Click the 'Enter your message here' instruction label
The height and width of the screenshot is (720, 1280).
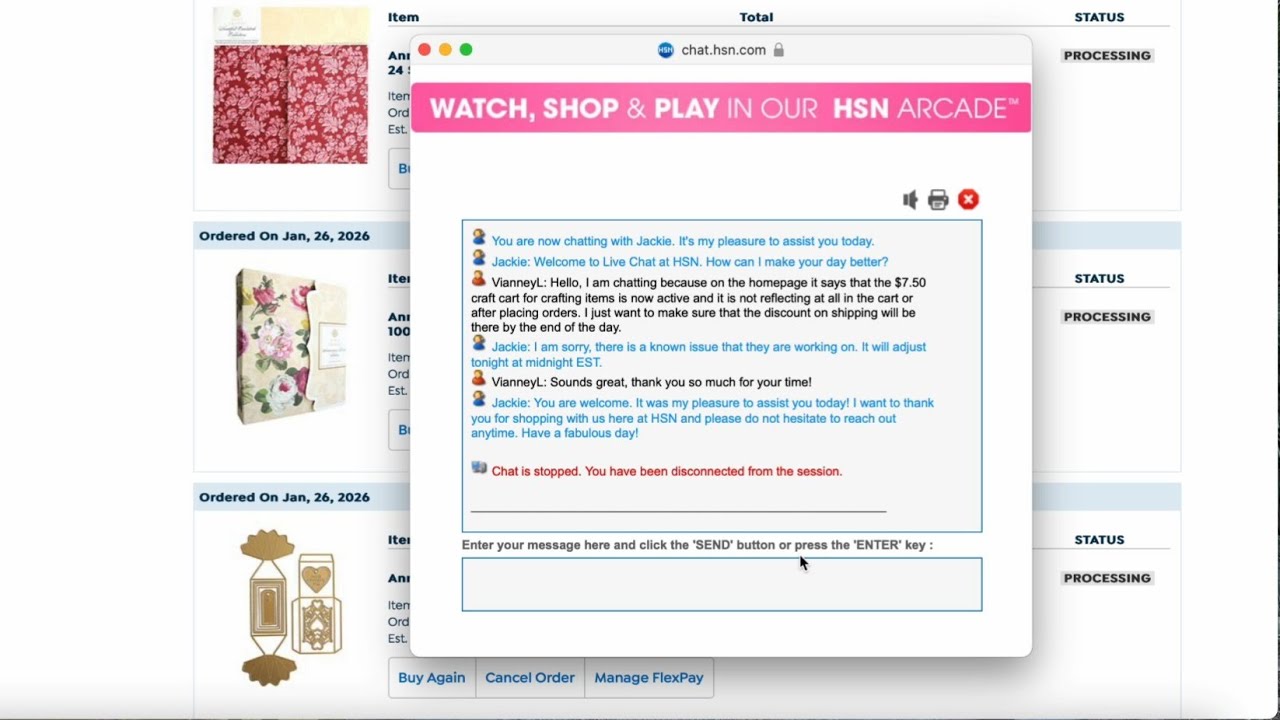(697, 545)
